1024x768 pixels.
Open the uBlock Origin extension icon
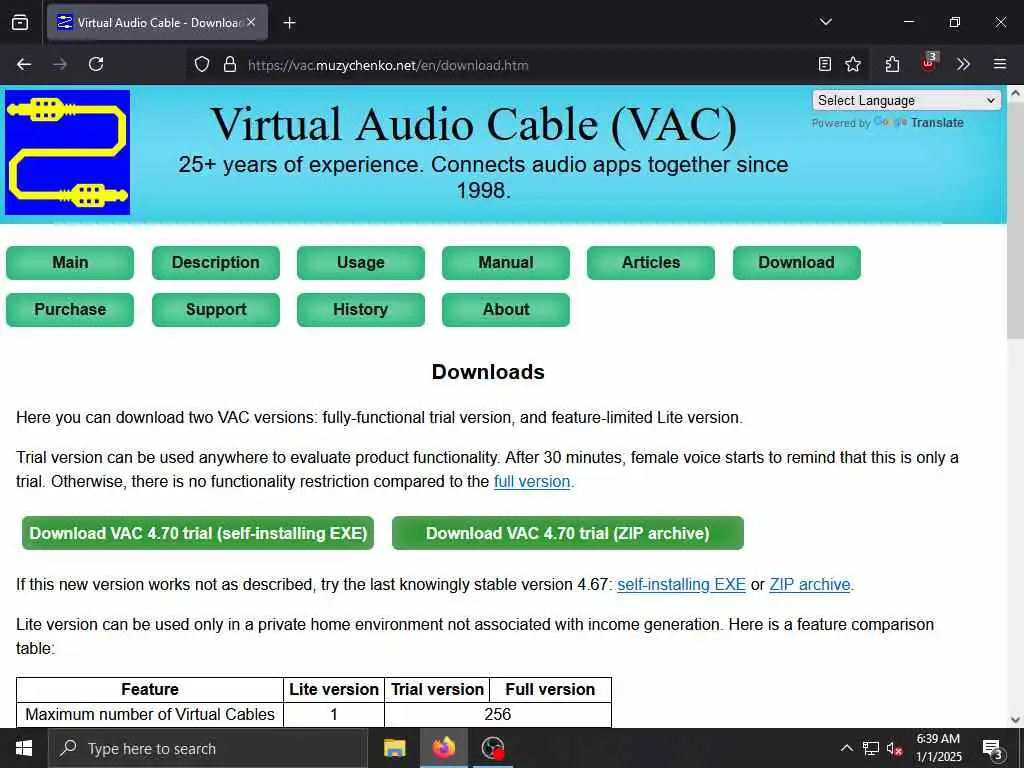pyautogui.click(x=929, y=63)
